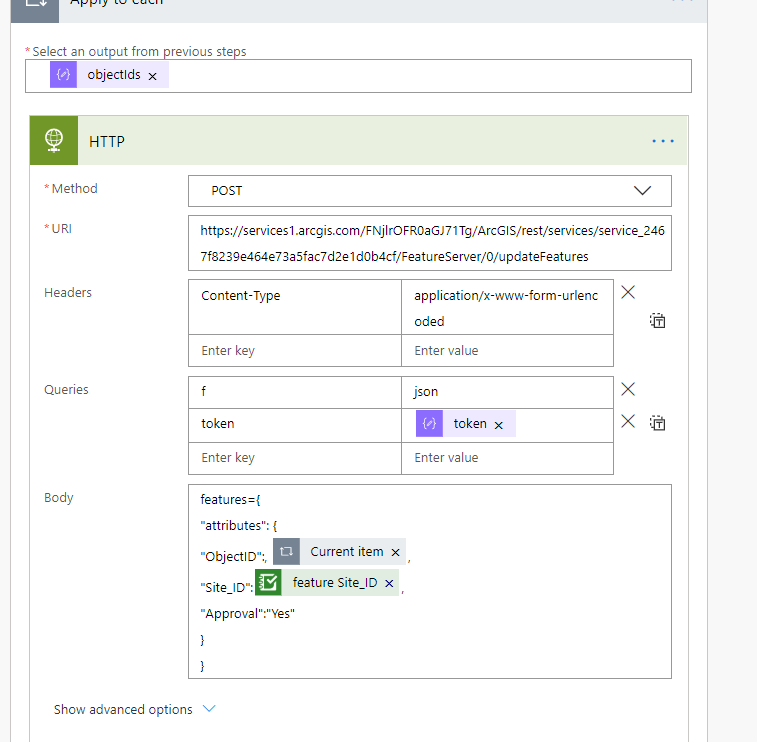Screen dimensions: 757x742
Task: Remove the Current item token
Action: [x=395, y=552]
